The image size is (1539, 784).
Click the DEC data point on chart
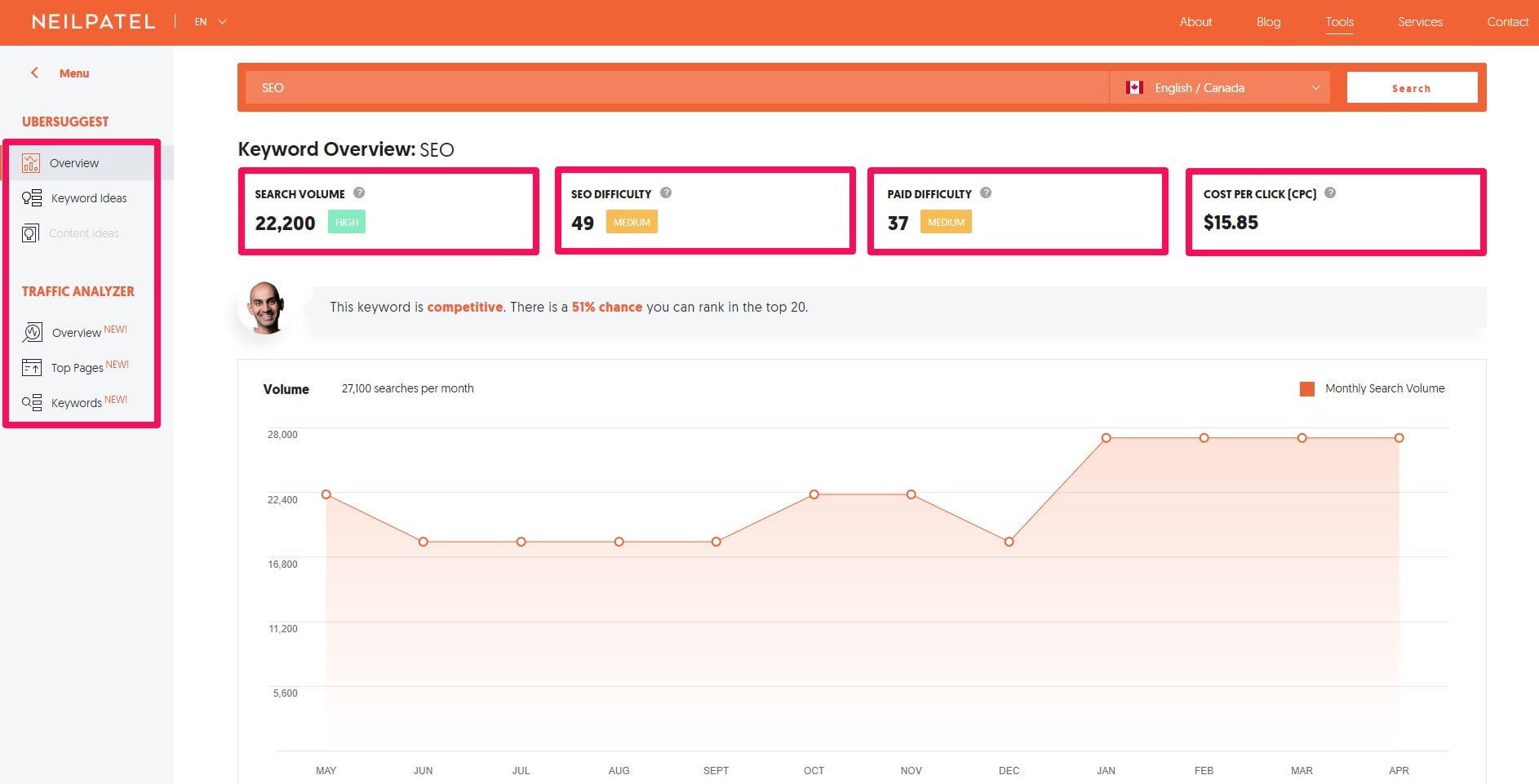pyautogui.click(x=1009, y=542)
